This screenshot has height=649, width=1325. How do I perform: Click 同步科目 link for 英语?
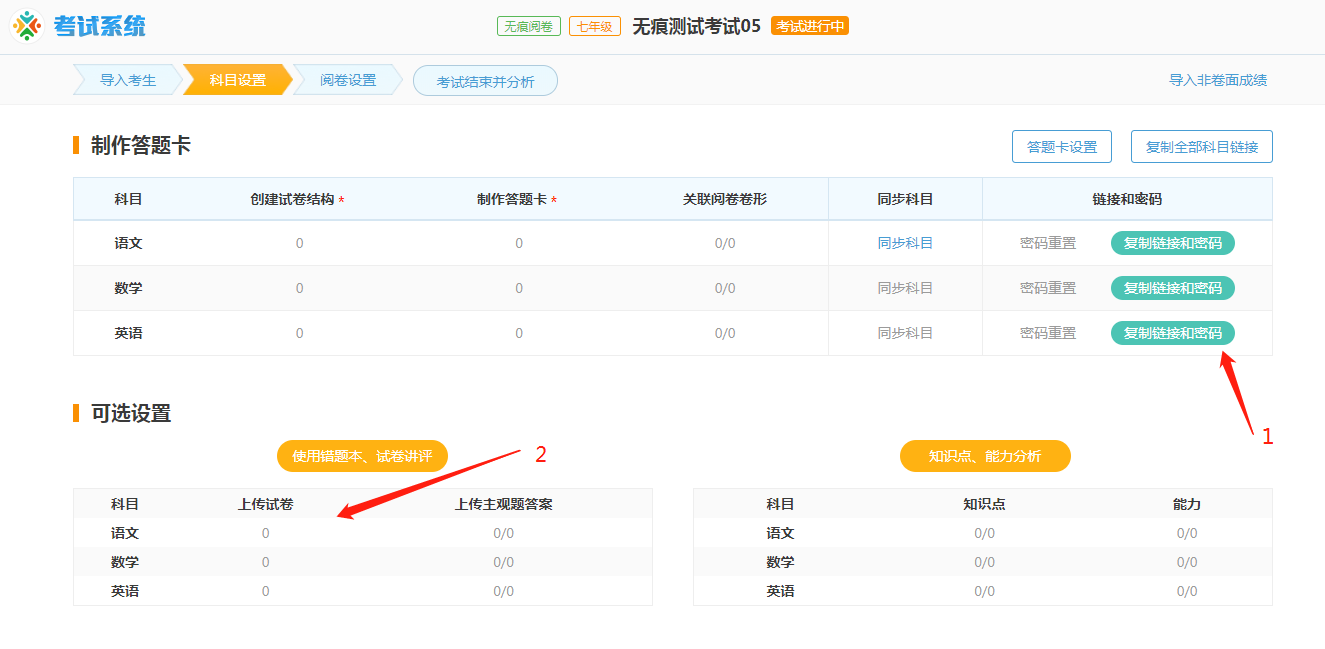[x=905, y=333]
